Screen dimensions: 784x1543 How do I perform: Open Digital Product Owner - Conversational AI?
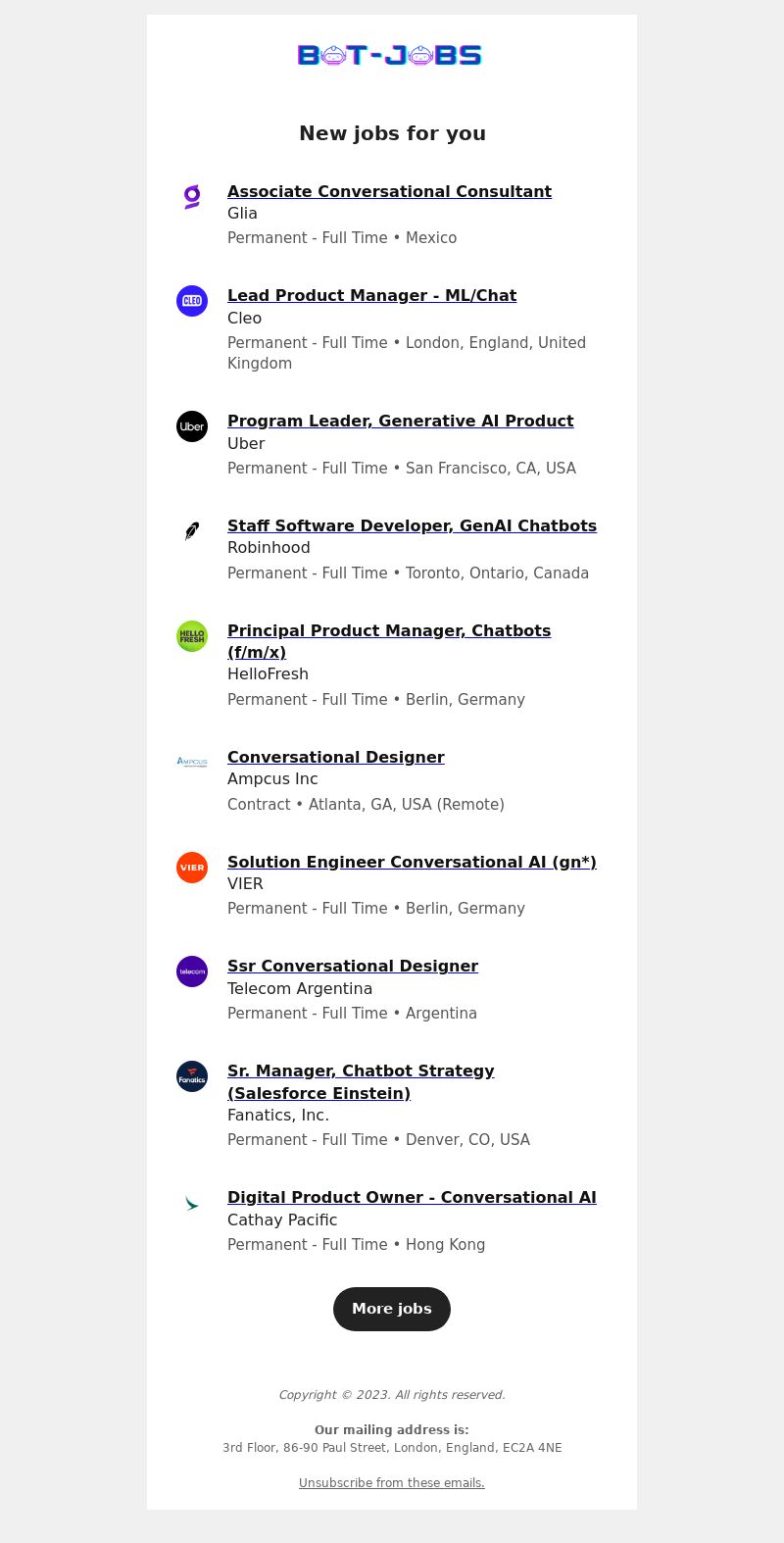[412, 1197]
